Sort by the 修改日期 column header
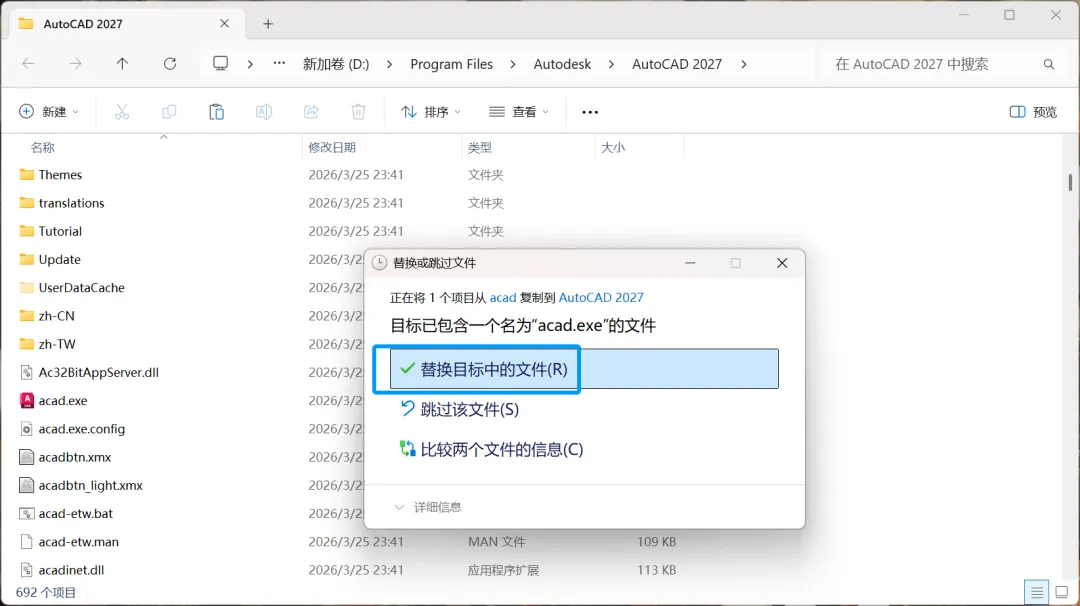The width and height of the screenshot is (1080, 606). click(332, 147)
